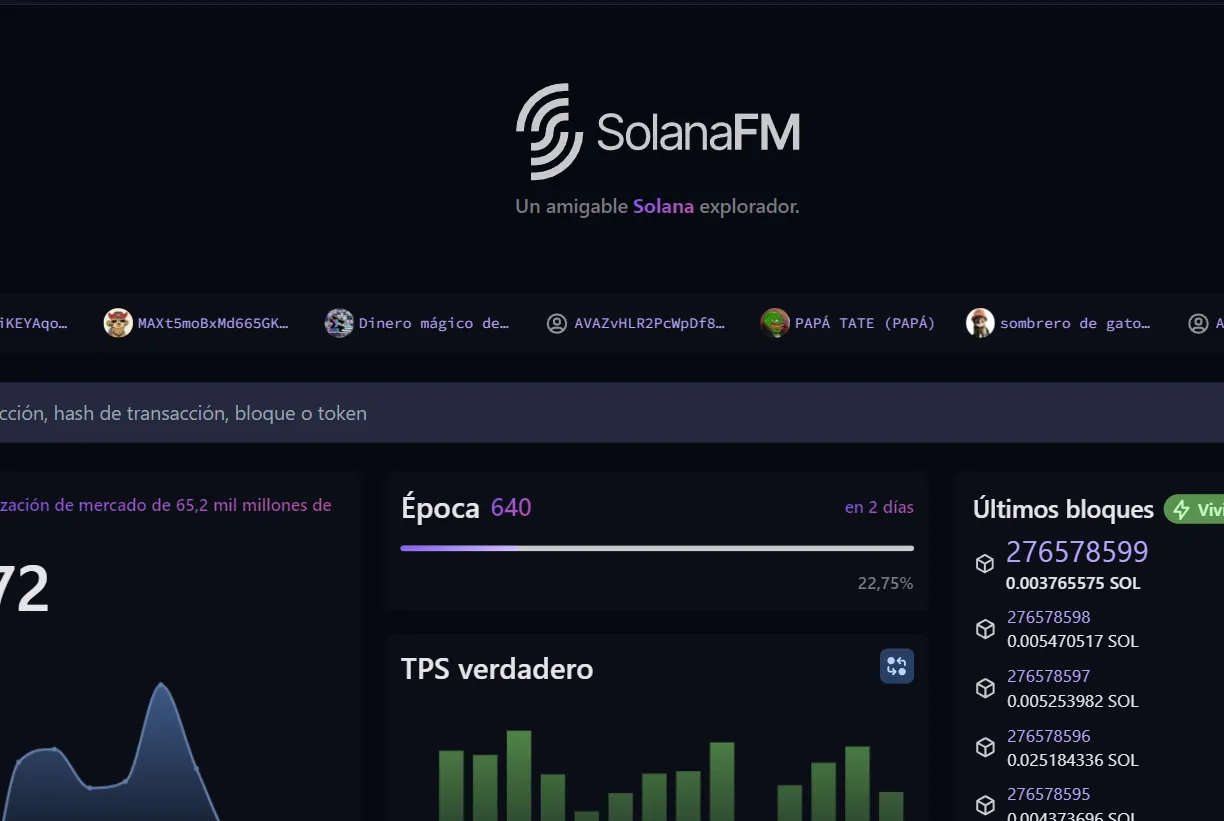1224x821 pixels.
Task: Click the cube icon beside block 276578596
Action: [x=984, y=747]
